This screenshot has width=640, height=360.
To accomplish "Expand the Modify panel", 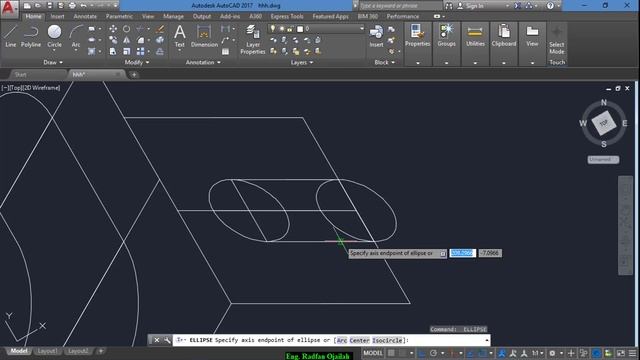I will pos(137,62).
